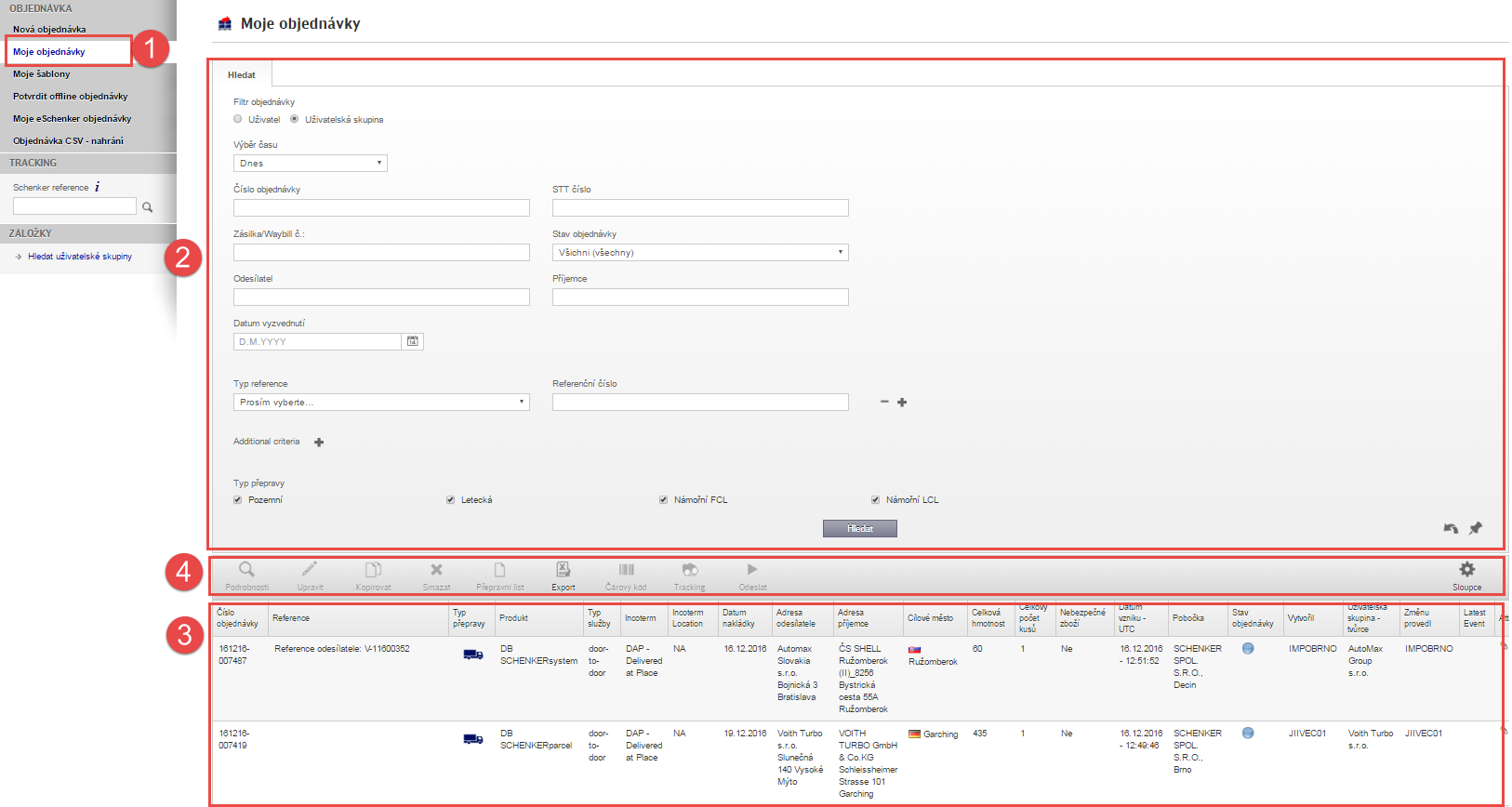Click the Schenker reference search magnifier
The width and height of the screenshot is (1512, 807).
(x=147, y=207)
